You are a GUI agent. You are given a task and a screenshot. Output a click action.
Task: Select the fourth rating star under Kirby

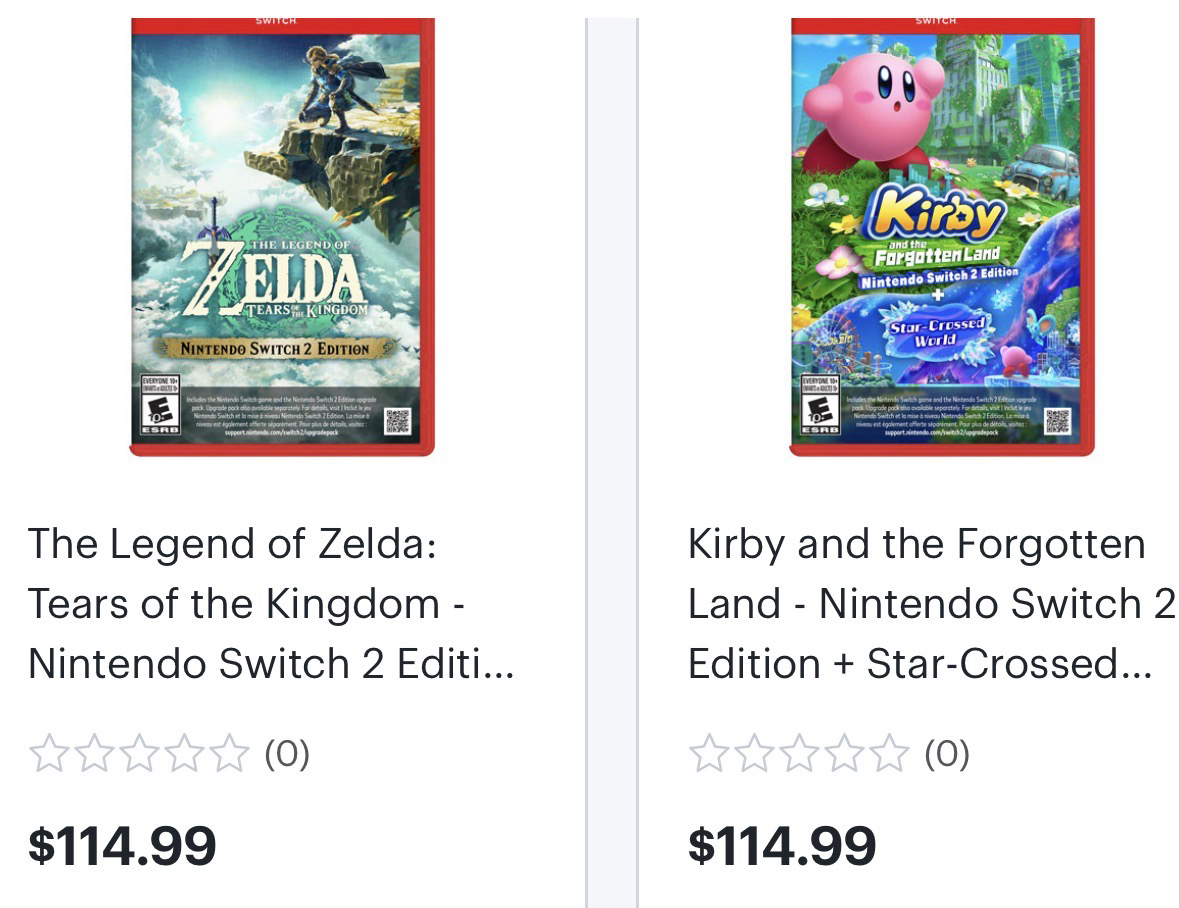pyautogui.click(x=844, y=753)
